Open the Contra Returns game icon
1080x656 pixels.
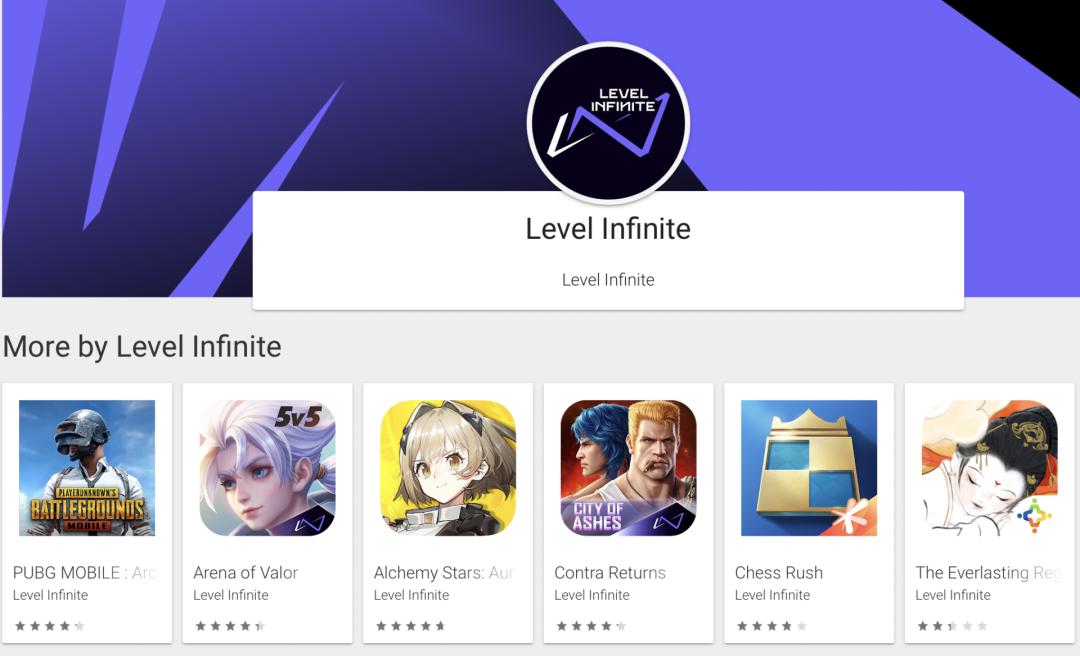(x=628, y=468)
